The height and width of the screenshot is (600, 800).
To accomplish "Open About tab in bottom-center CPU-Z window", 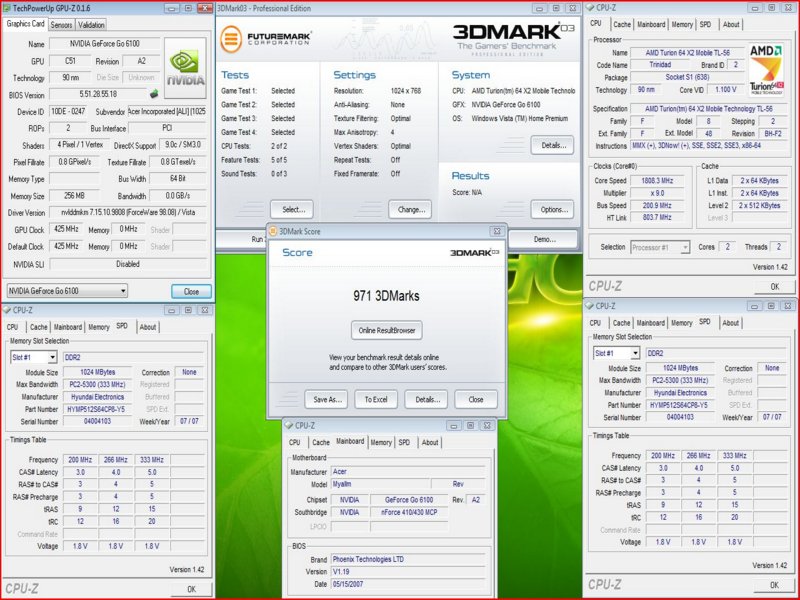I will click(x=430, y=442).
